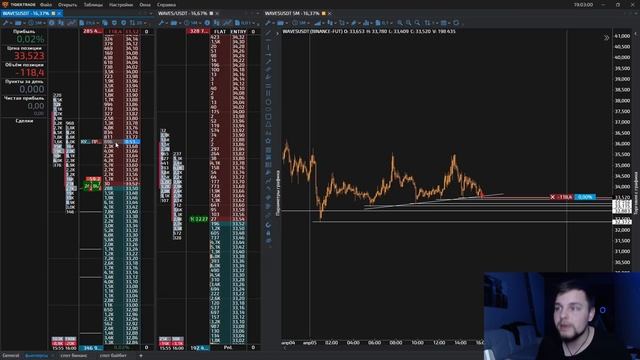Click the clock showing 19:03:00
The height and width of the screenshot is (360, 640).
coord(583,5)
